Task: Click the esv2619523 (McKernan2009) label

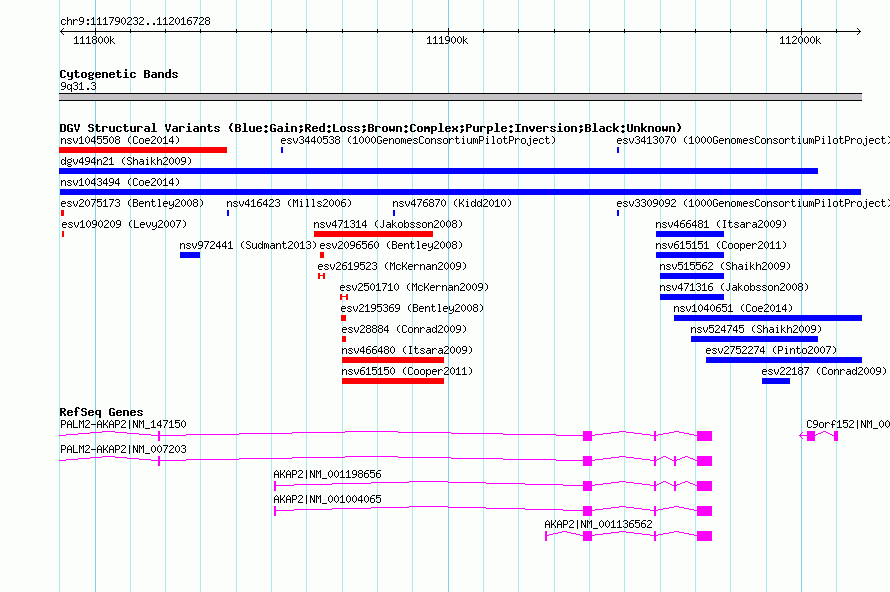Action: point(392,266)
